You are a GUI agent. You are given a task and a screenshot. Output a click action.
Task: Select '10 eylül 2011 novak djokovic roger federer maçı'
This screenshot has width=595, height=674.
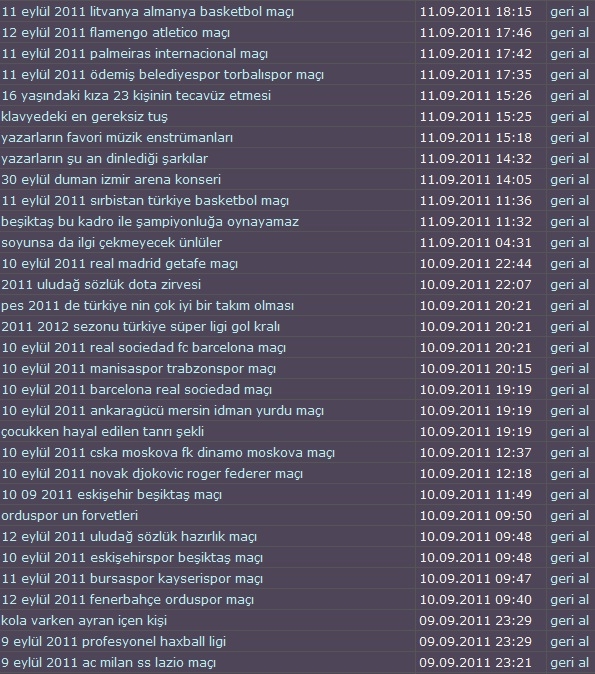[x=152, y=474]
